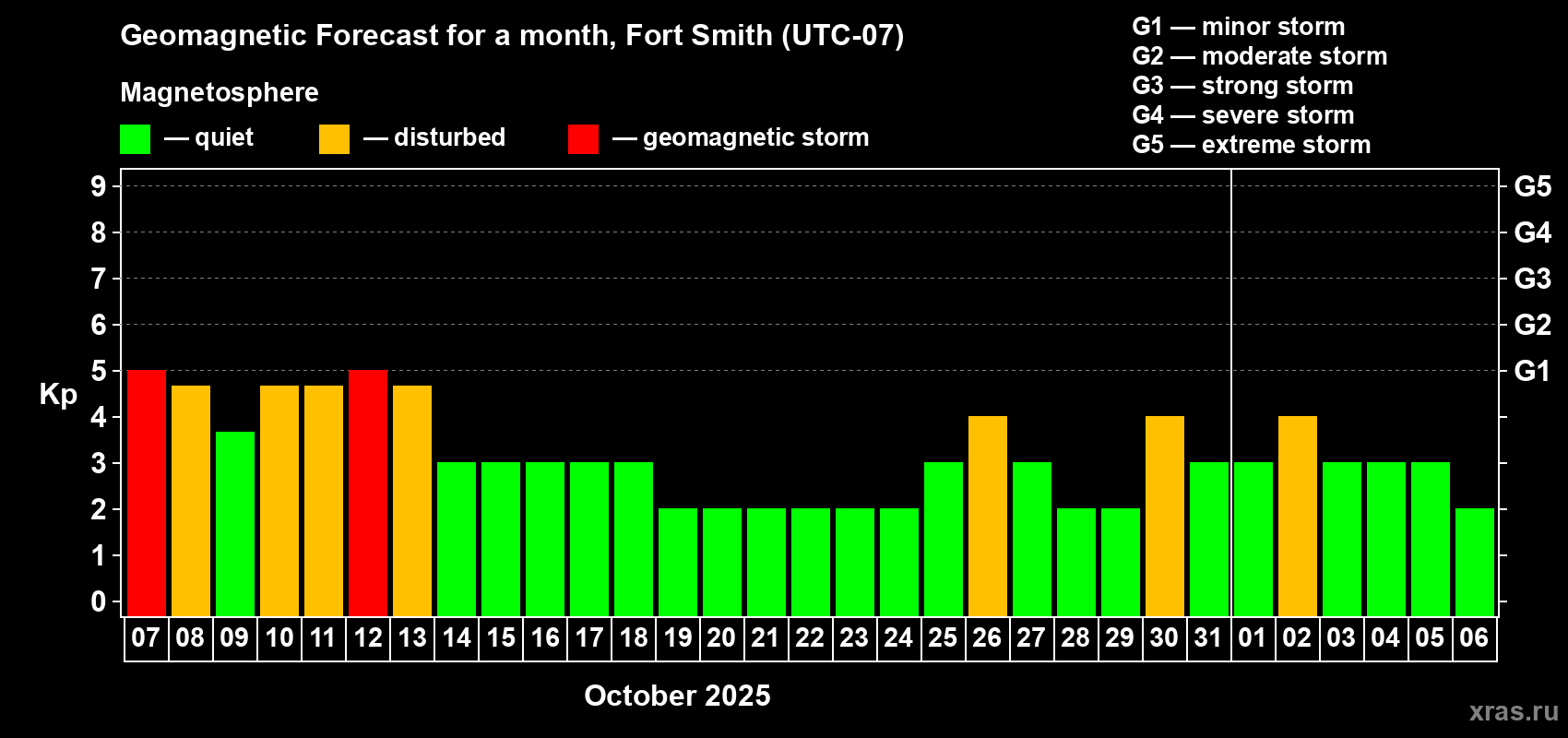Click the Magnetosphere heading

coord(220,92)
